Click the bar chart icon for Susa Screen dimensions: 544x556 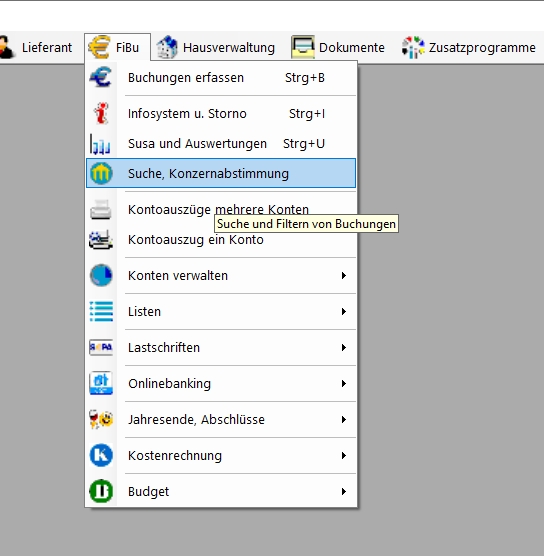click(100, 144)
